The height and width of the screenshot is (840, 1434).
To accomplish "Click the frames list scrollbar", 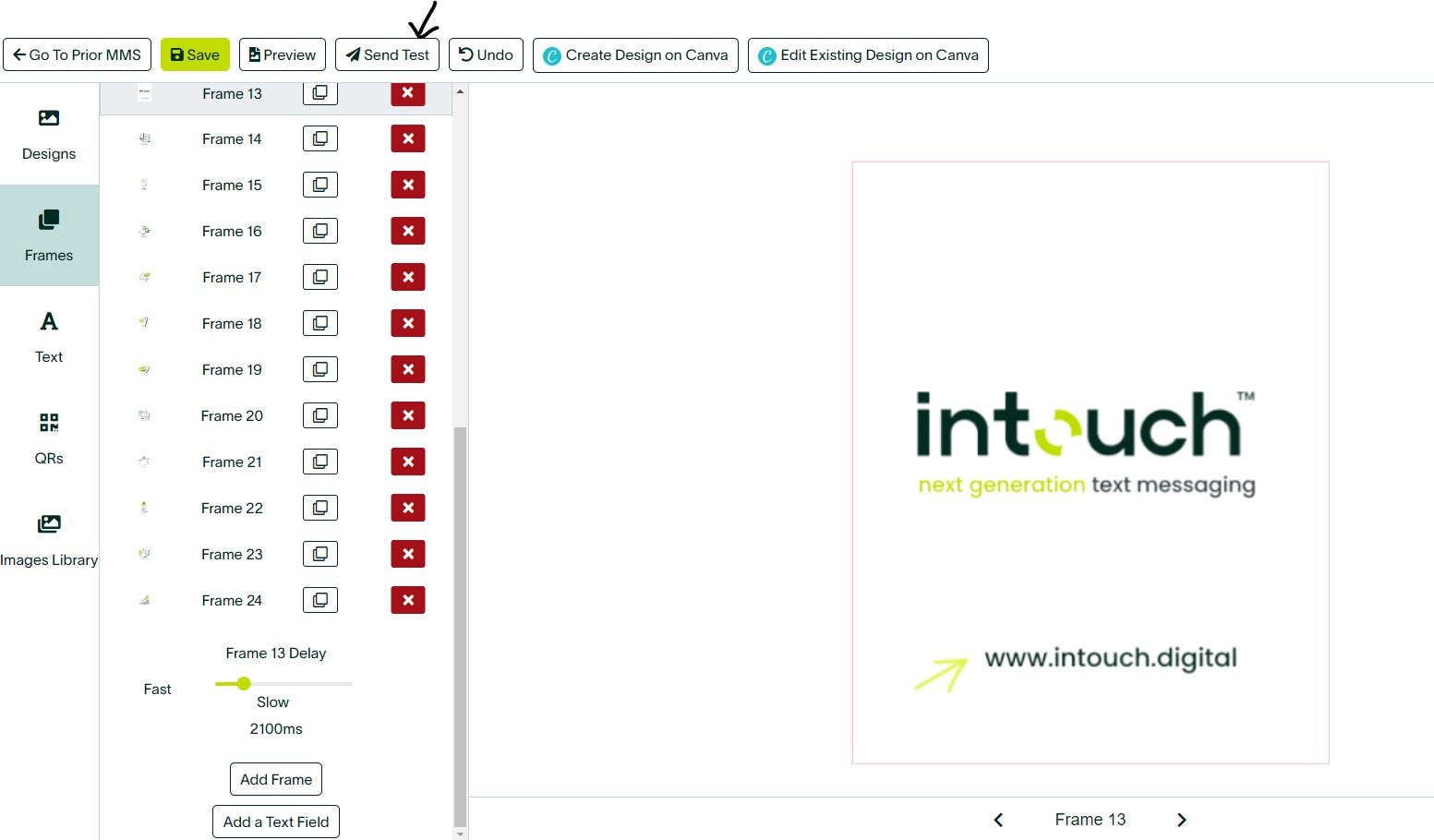I will (x=460, y=626).
